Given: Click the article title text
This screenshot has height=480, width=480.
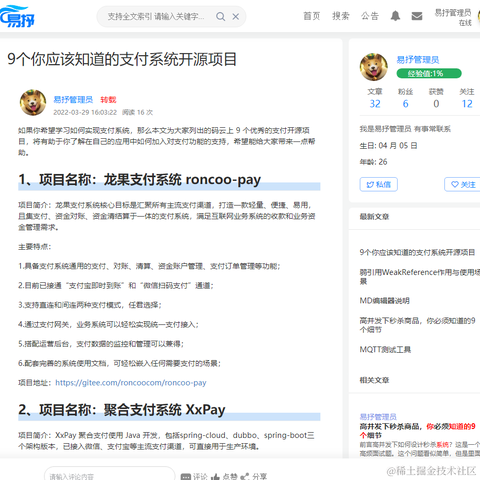Looking at the screenshot, I should 122,59.
